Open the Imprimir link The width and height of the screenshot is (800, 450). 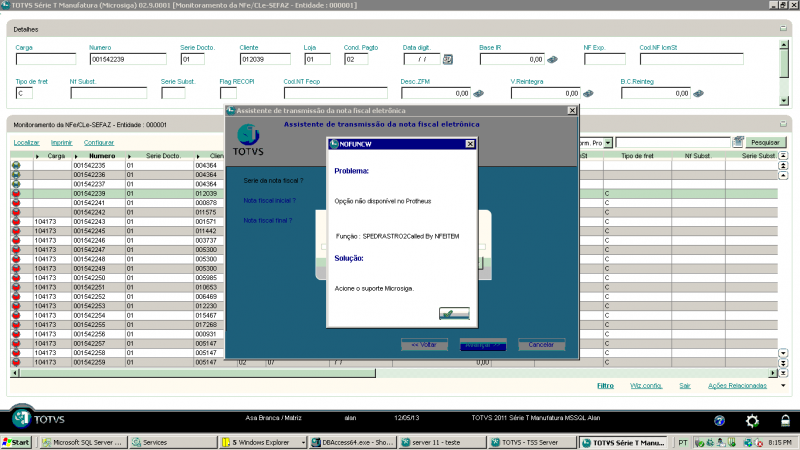point(61,143)
